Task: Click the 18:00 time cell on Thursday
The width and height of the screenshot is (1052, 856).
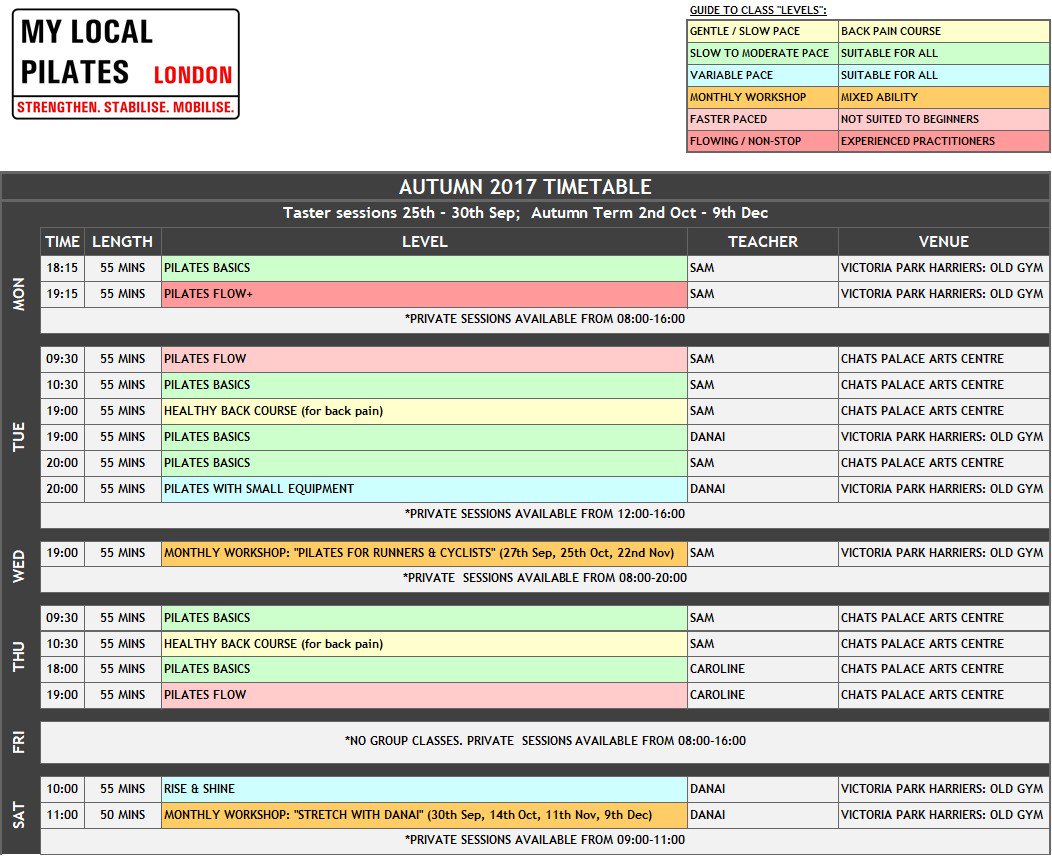Action: (x=62, y=670)
